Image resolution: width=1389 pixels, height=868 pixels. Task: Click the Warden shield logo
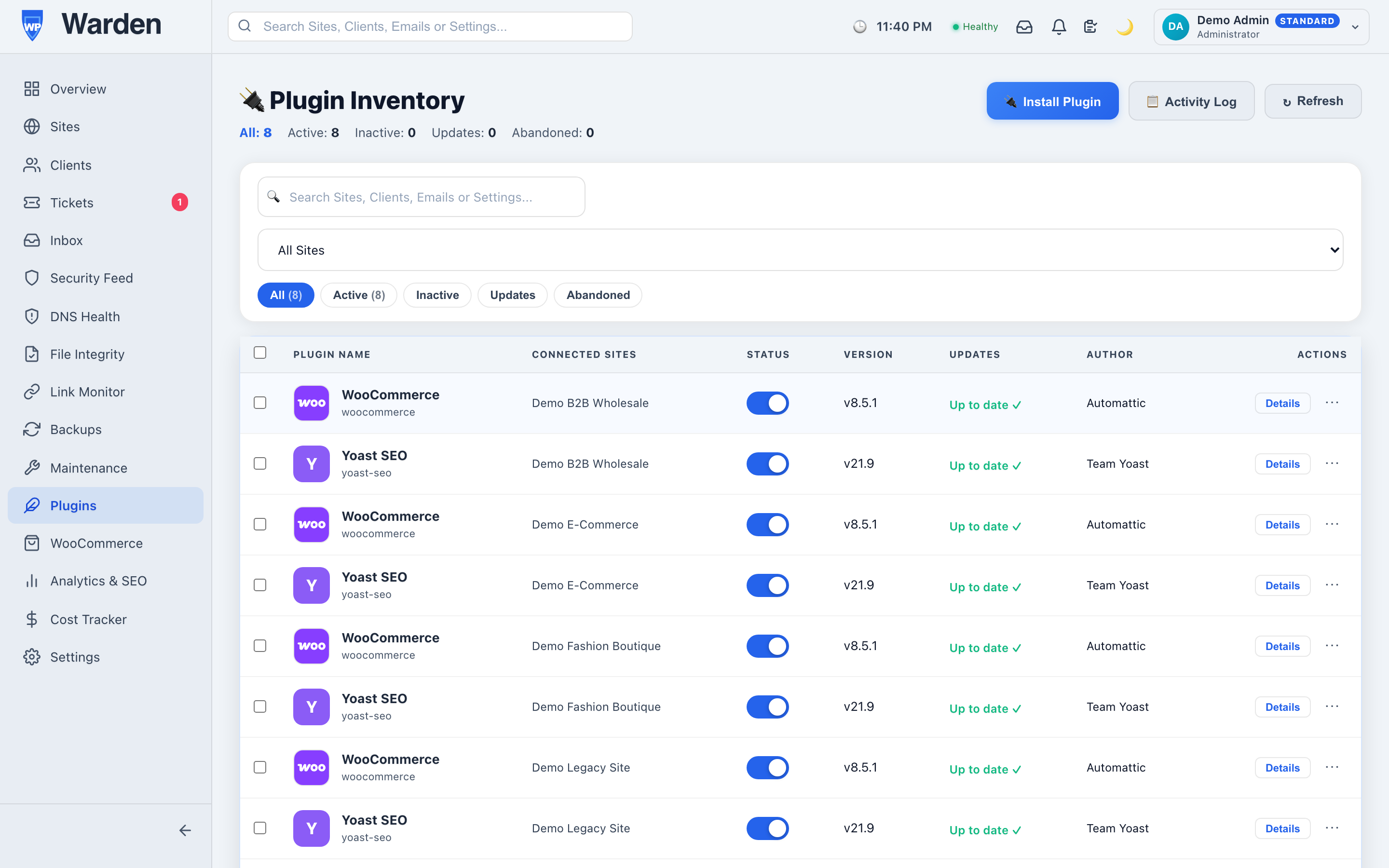pos(32,25)
